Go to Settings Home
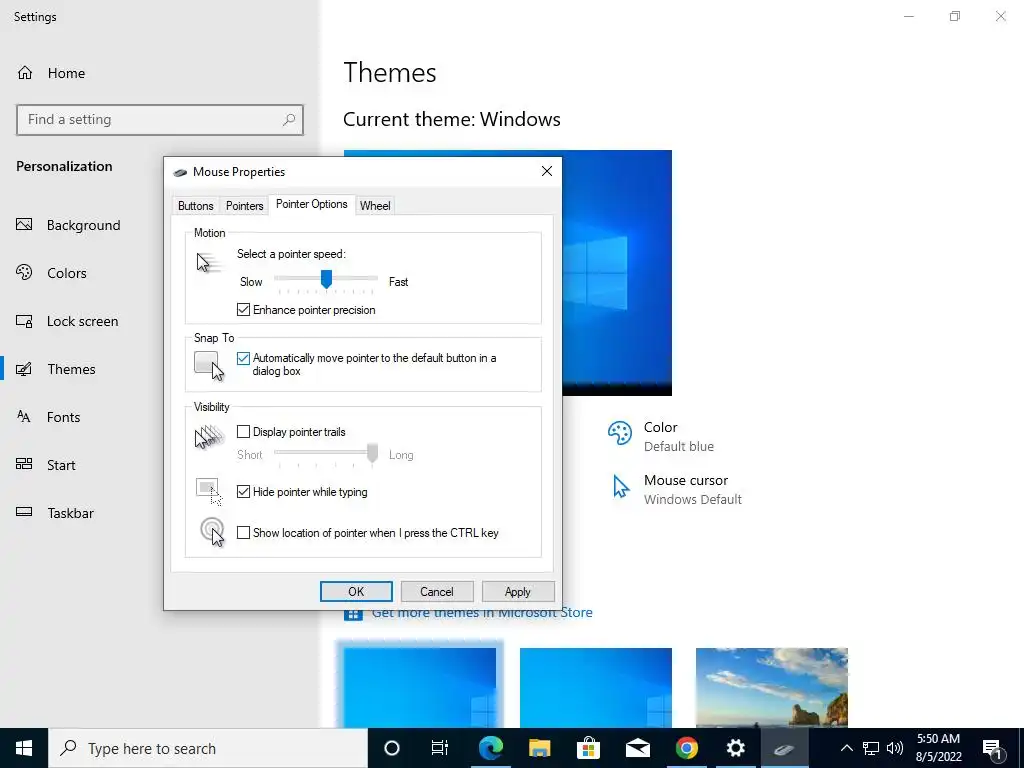Viewport: 1024px width, 768px height. pyautogui.click(x=51, y=73)
